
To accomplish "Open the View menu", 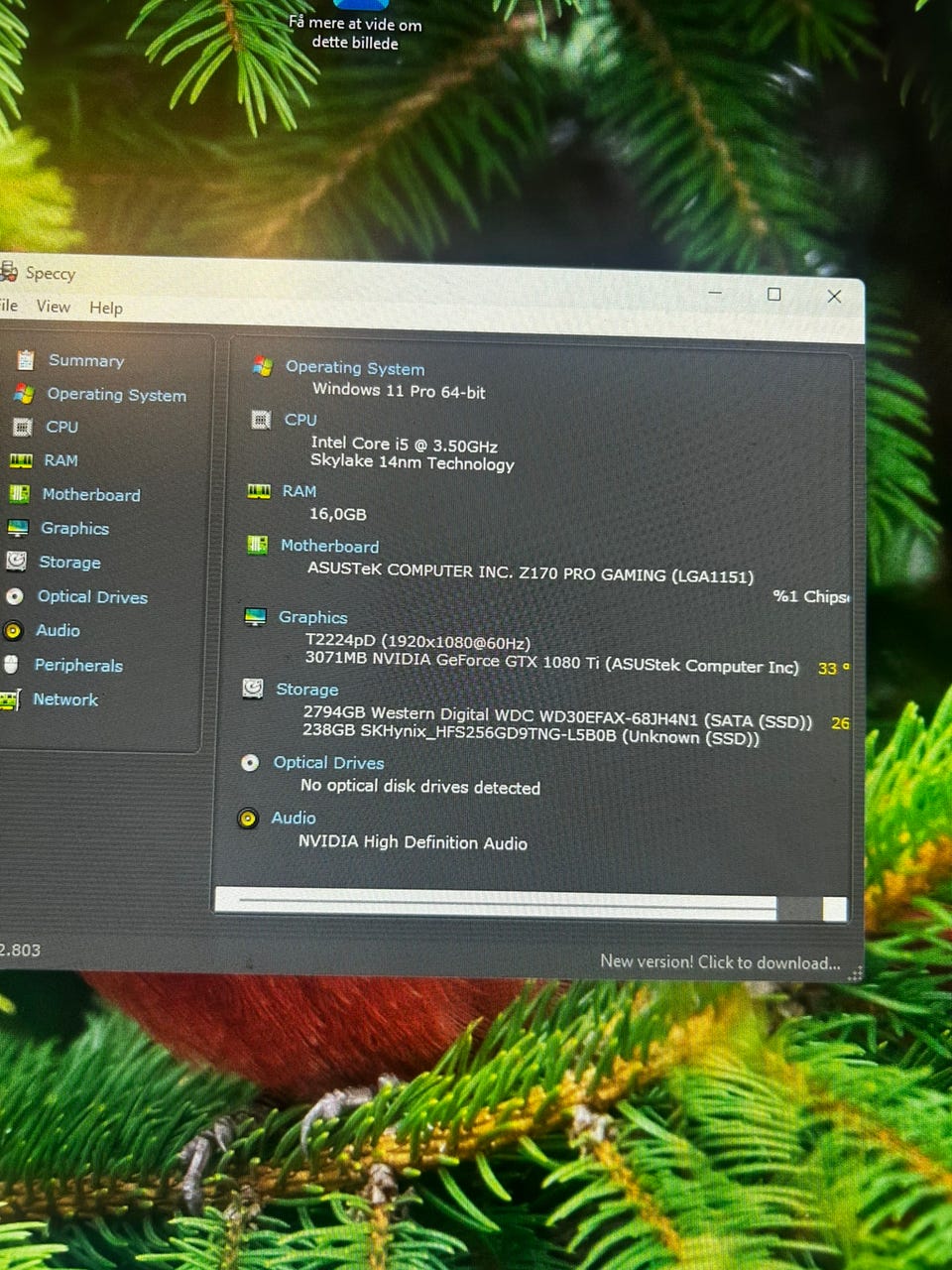I will pos(54,307).
